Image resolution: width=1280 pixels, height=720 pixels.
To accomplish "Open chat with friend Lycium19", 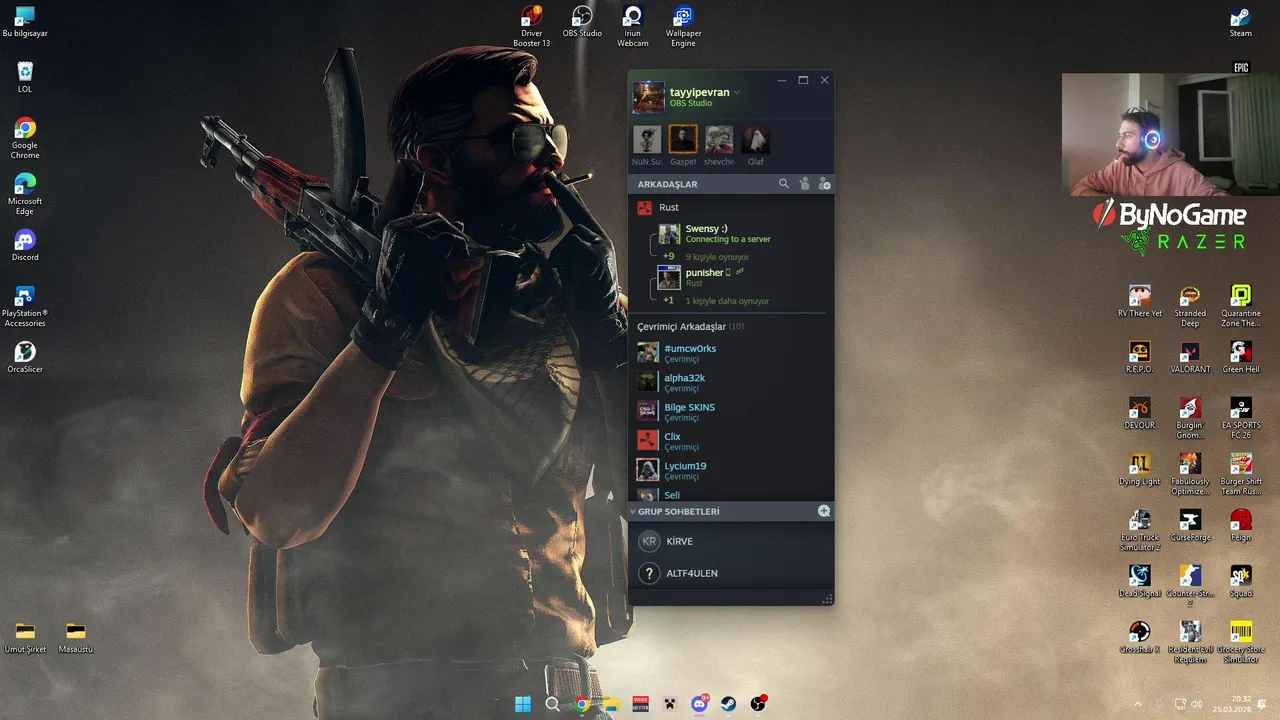I will [731, 470].
